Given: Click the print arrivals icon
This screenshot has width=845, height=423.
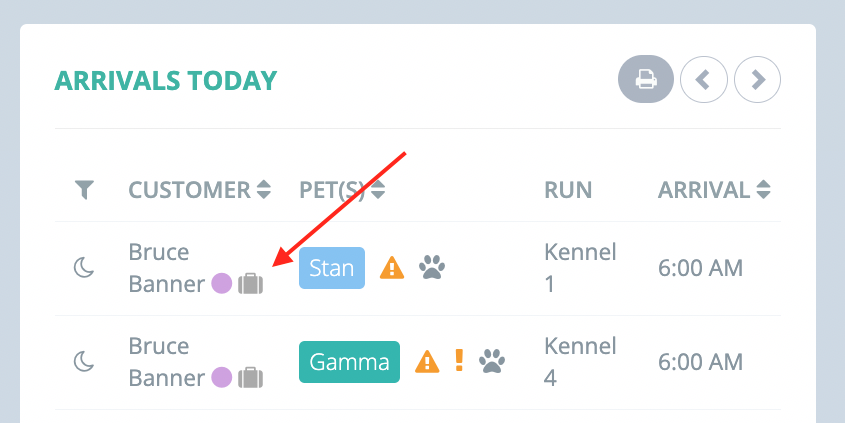Looking at the screenshot, I should click(x=646, y=79).
